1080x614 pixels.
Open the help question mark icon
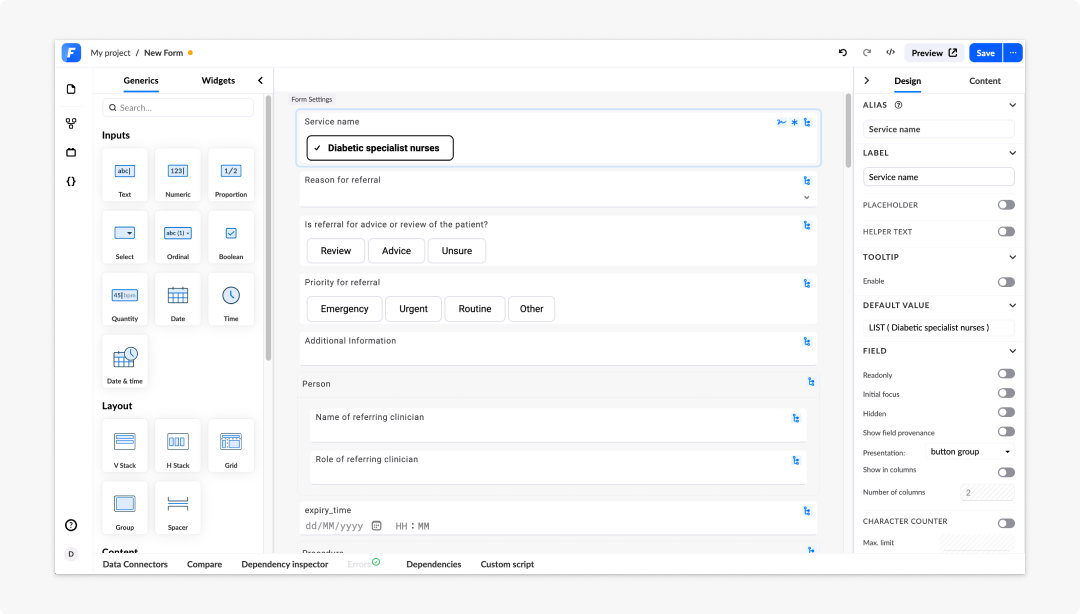pyautogui.click(x=71, y=525)
